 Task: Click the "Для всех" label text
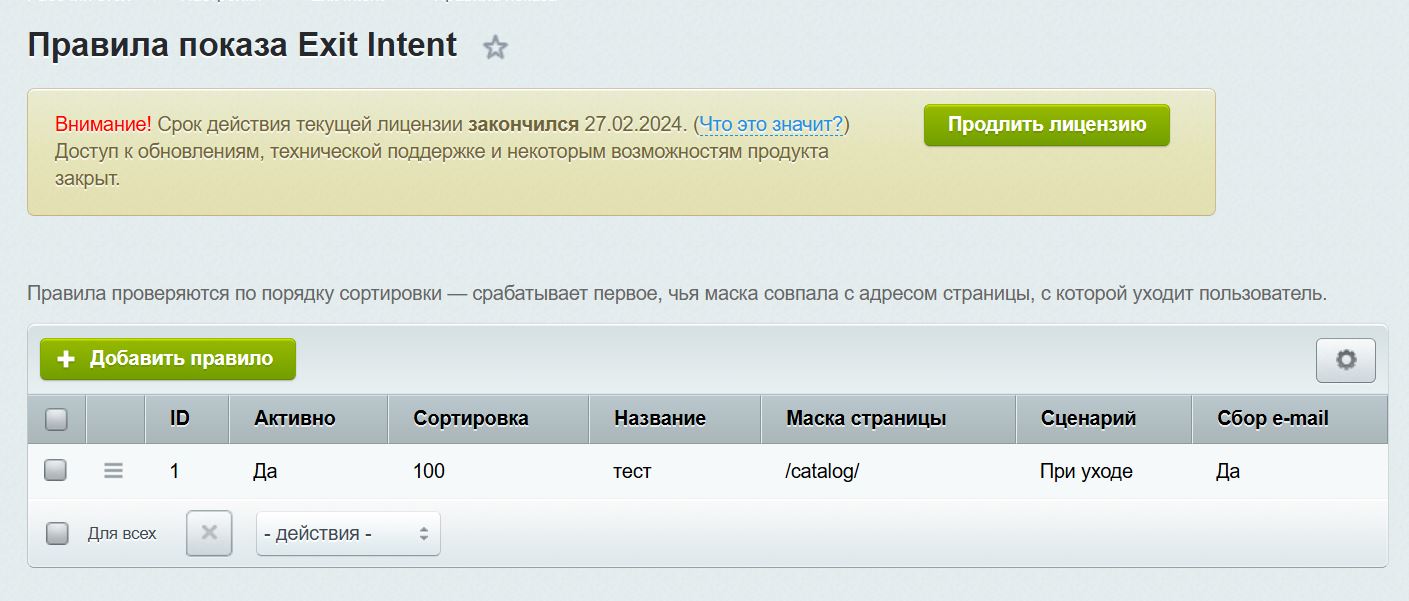coord(122,534)
